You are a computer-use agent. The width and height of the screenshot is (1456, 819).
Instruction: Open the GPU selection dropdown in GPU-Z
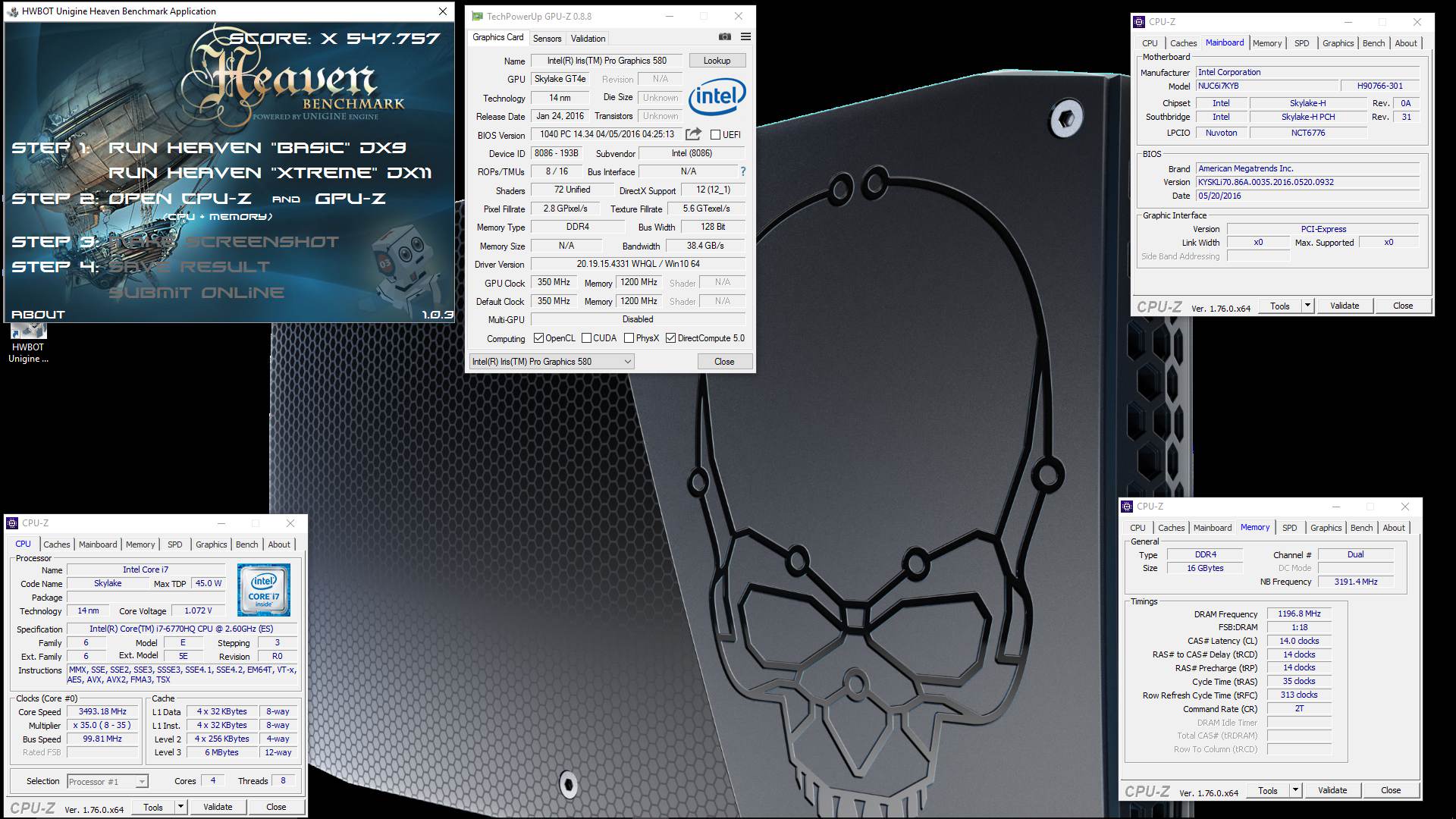[x=551, y=362]
